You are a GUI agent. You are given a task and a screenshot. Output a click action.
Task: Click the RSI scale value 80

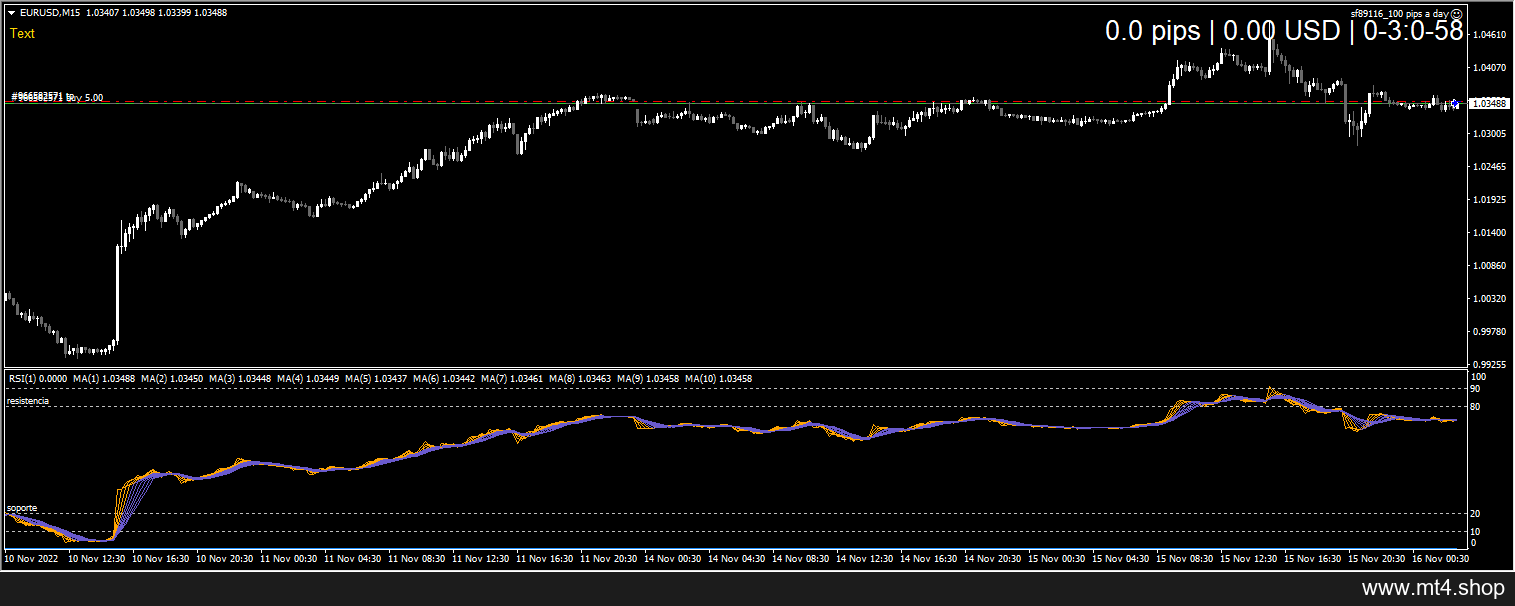1476,407
